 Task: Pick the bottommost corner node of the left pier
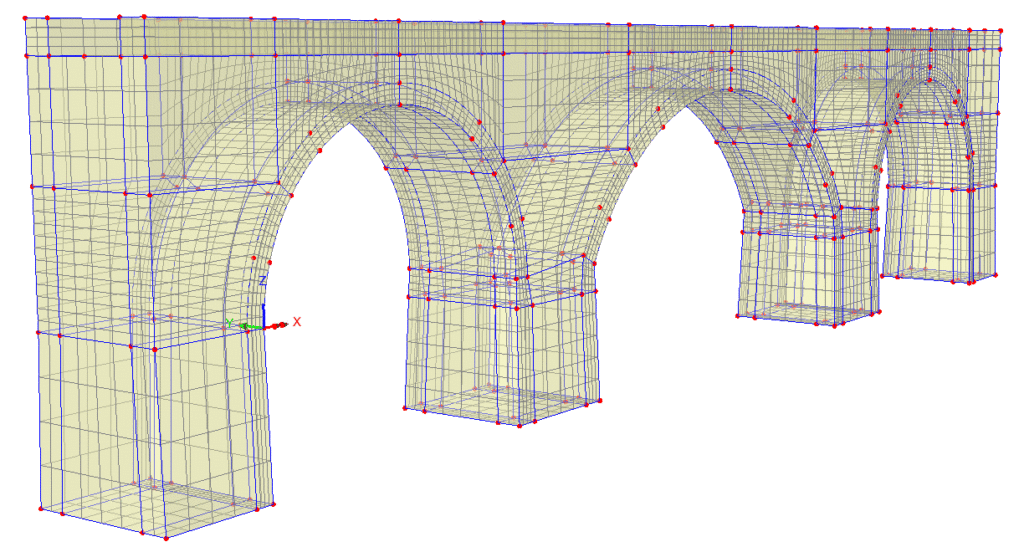click(165, 539)
